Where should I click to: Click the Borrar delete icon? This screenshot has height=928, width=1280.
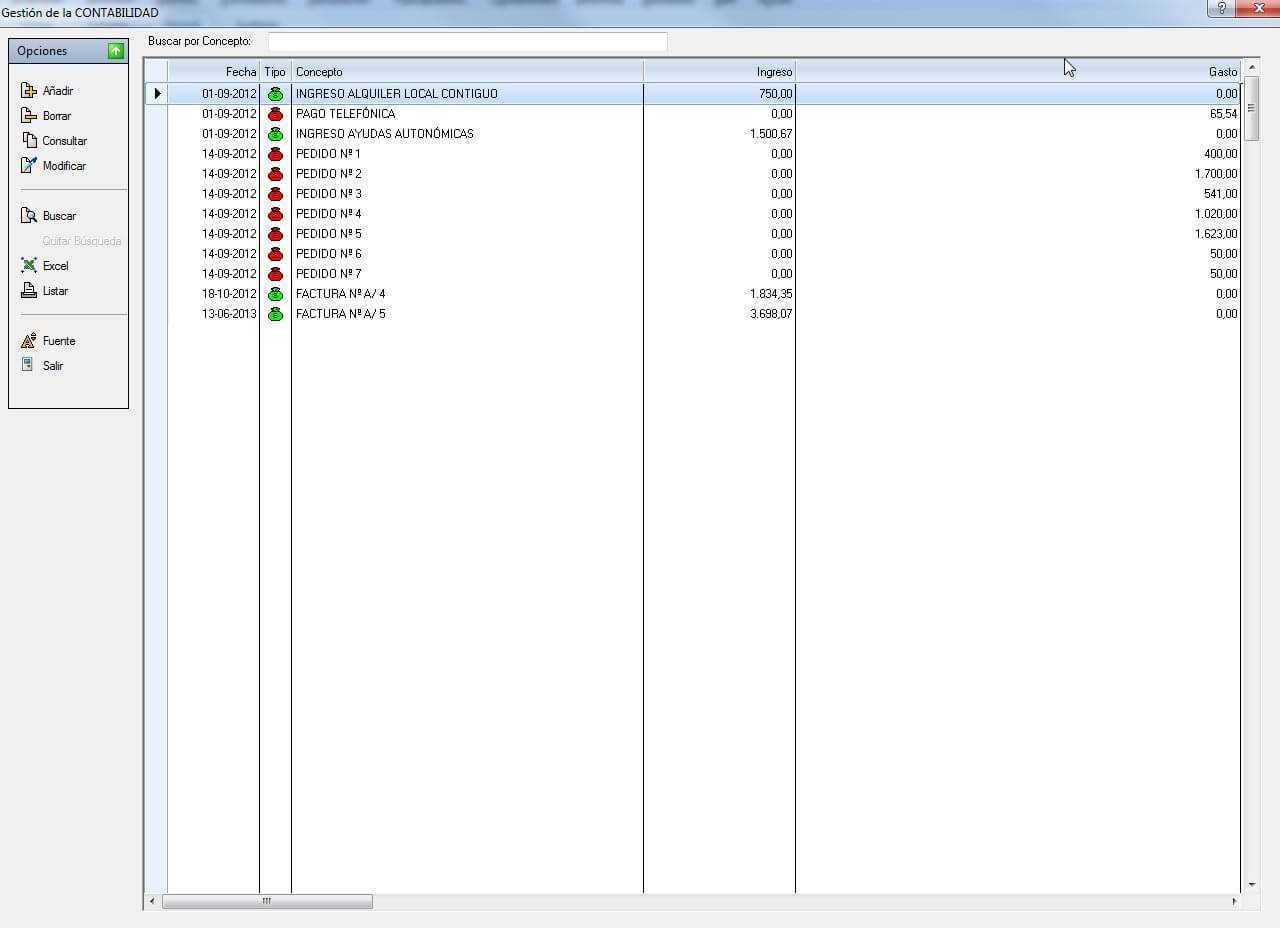(x=29, y=116)
